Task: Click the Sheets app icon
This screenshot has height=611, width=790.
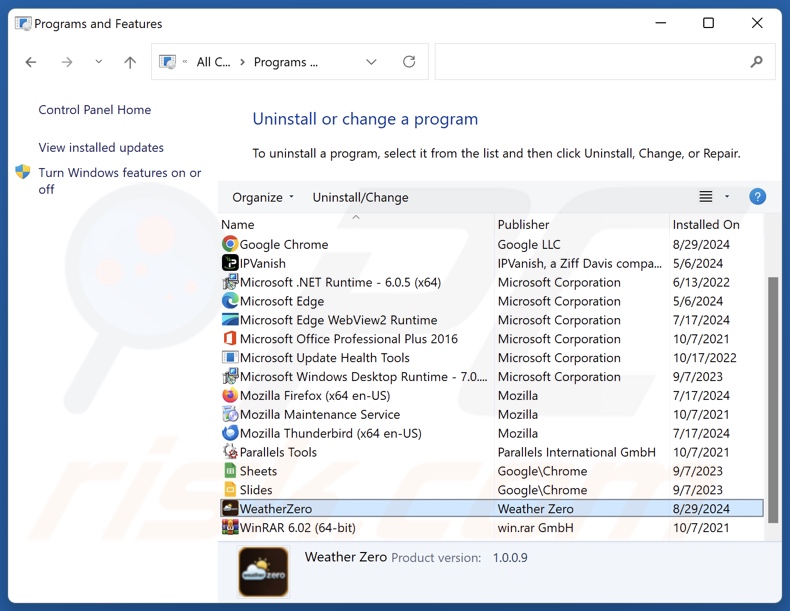Action: (230, 470)
